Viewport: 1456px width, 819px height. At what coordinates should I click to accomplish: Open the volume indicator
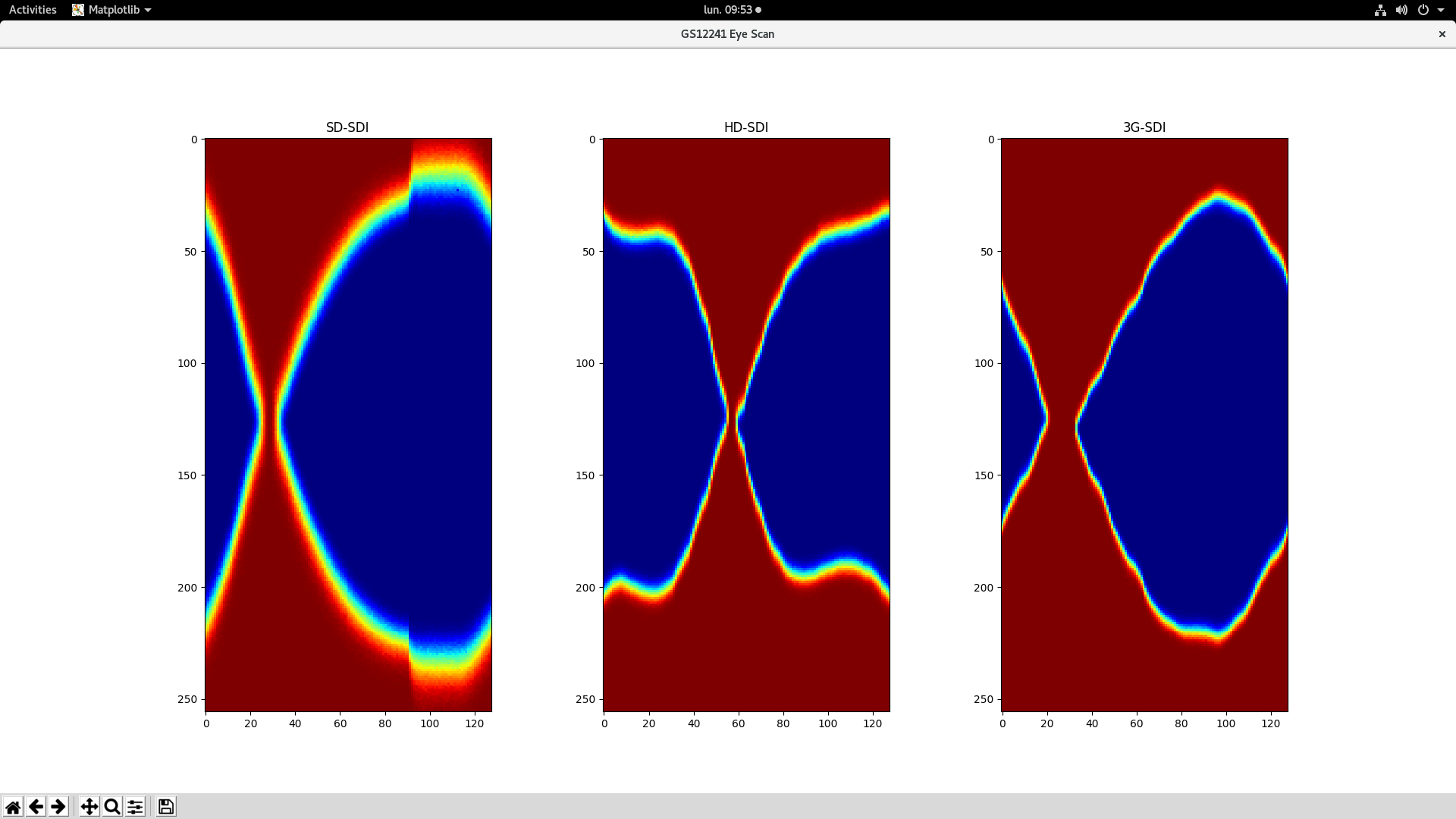[x=1401, y=10]
